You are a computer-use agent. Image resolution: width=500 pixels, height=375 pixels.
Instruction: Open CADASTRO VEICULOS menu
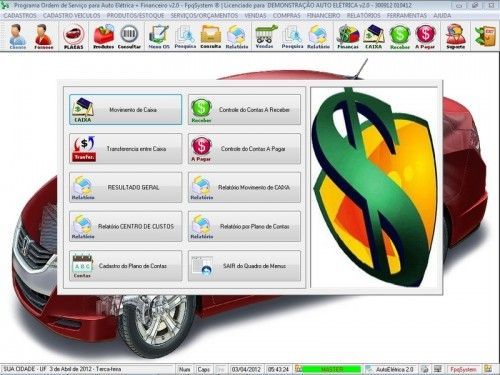(x=71, y=16)
